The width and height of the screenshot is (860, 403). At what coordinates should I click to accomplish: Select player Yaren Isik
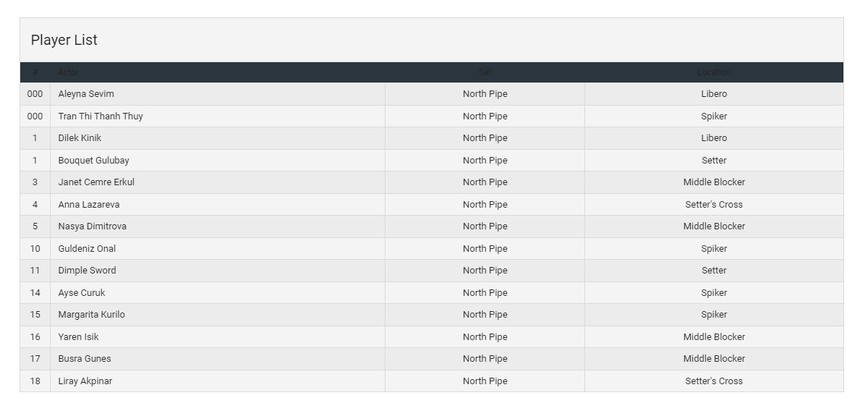[x=78, y=337]
